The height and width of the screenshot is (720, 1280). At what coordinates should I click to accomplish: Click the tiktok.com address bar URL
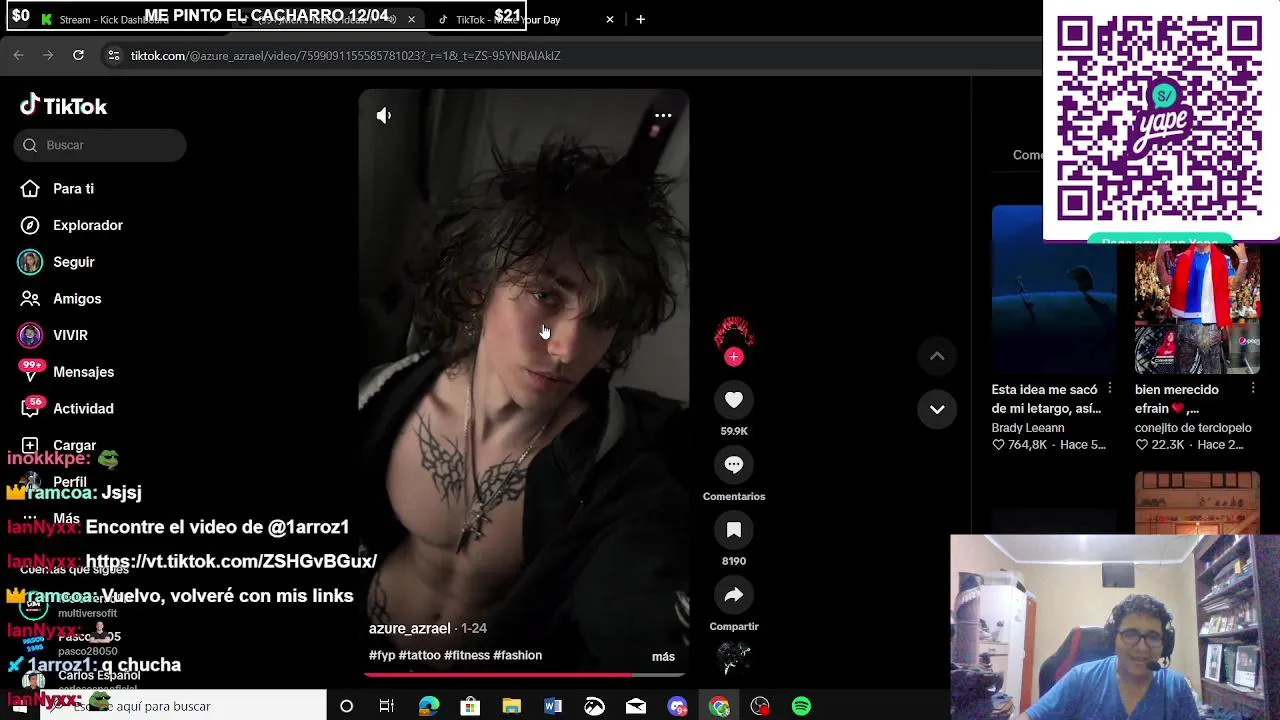(346, 56)
